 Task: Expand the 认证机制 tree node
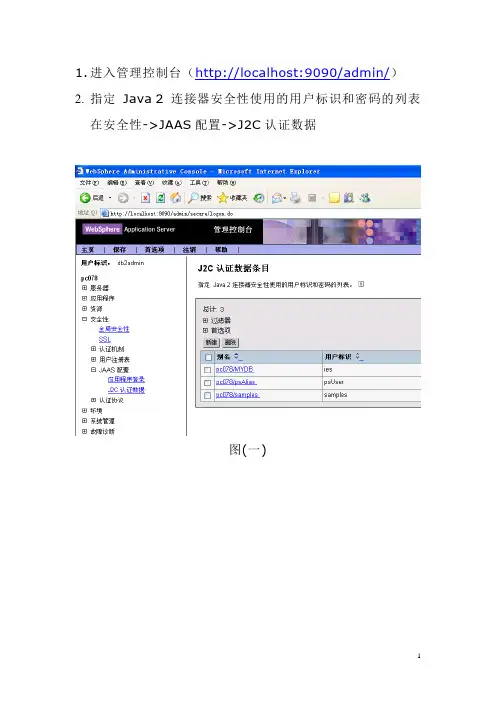click(x=94, y=348)
